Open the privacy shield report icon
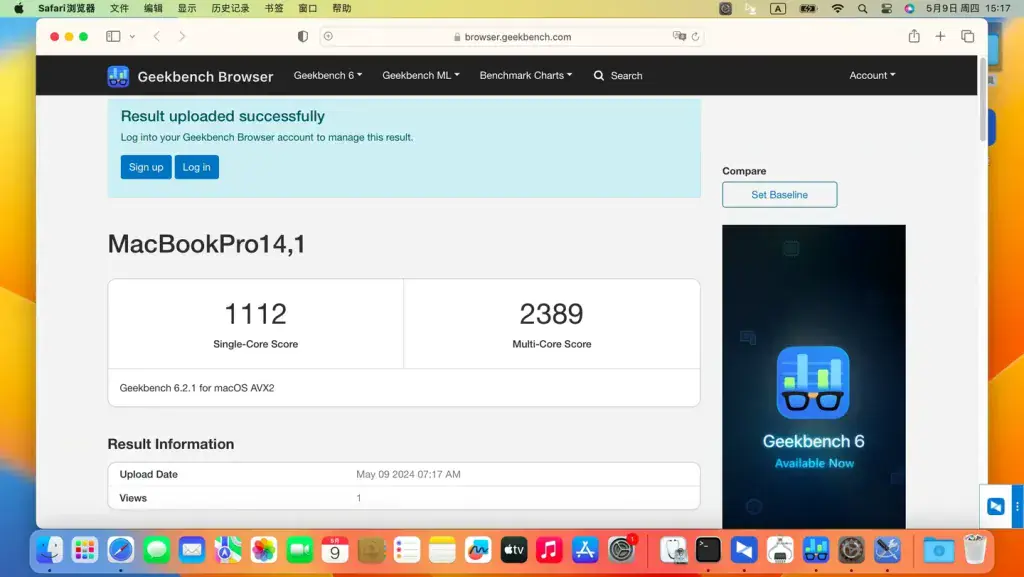Screen dimensions: 1024x577 pos(302,37)
